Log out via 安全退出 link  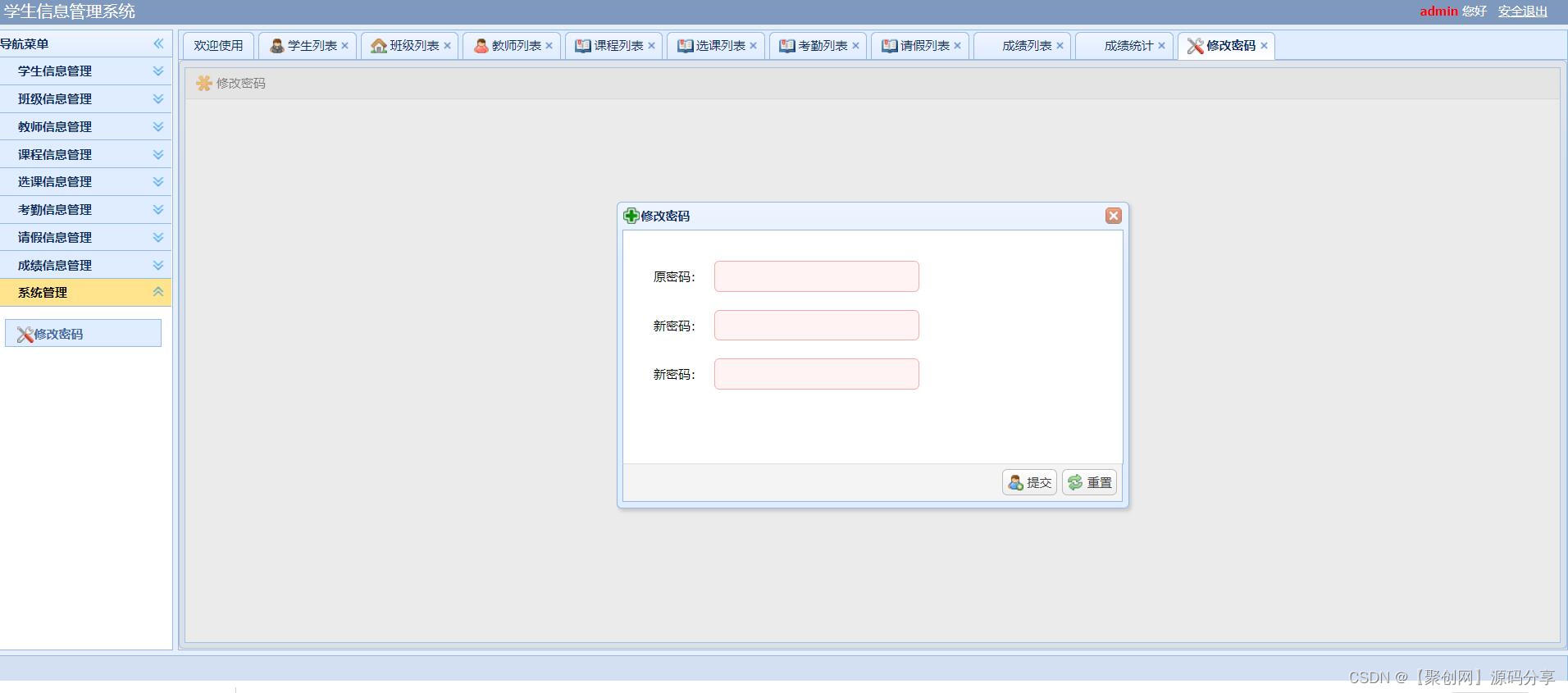tap(1523, 11)
